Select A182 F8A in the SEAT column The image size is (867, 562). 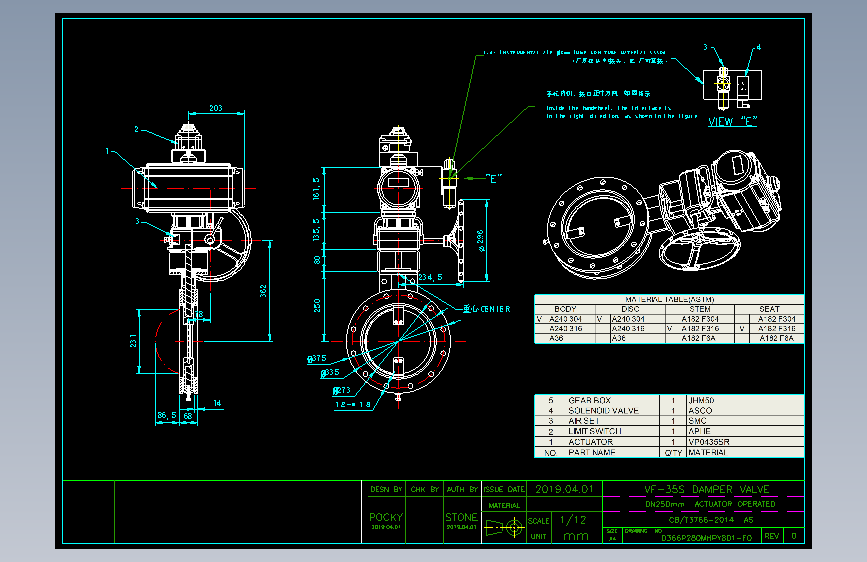[776, 338]
